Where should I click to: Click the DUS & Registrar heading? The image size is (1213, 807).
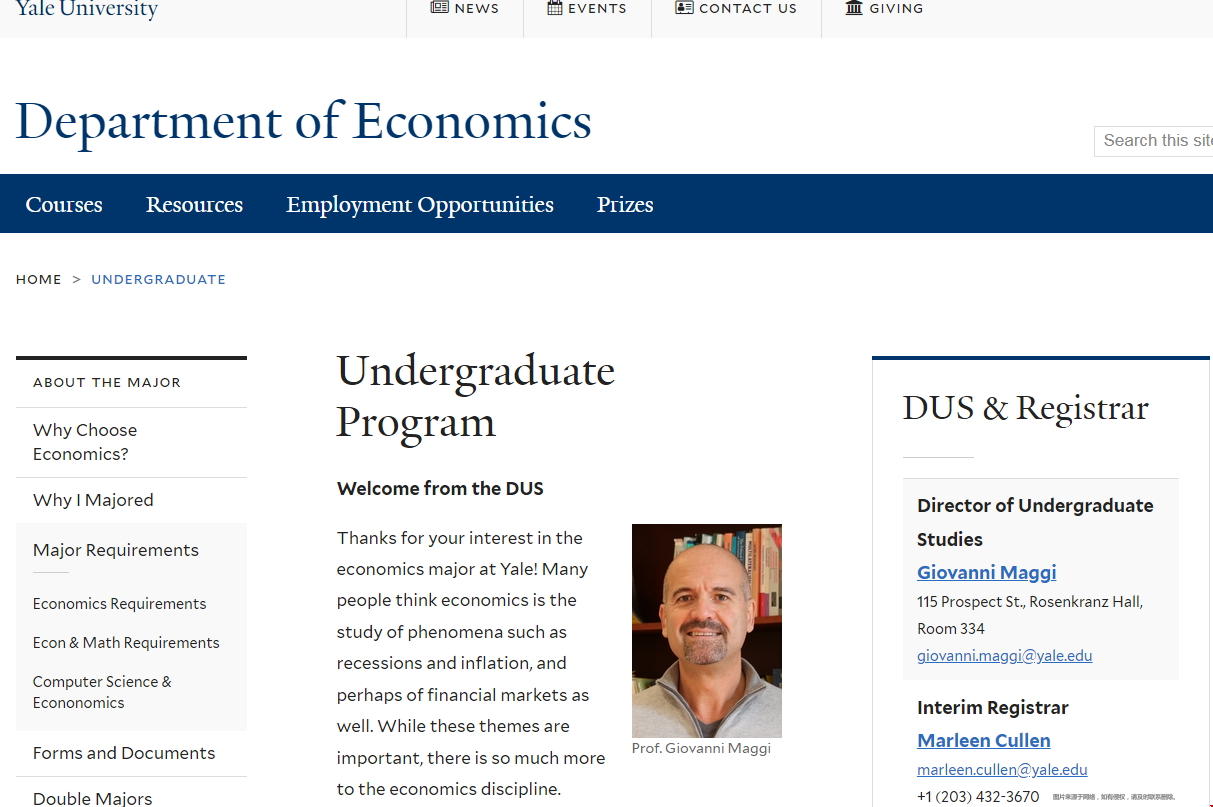tap(1025, 408)
